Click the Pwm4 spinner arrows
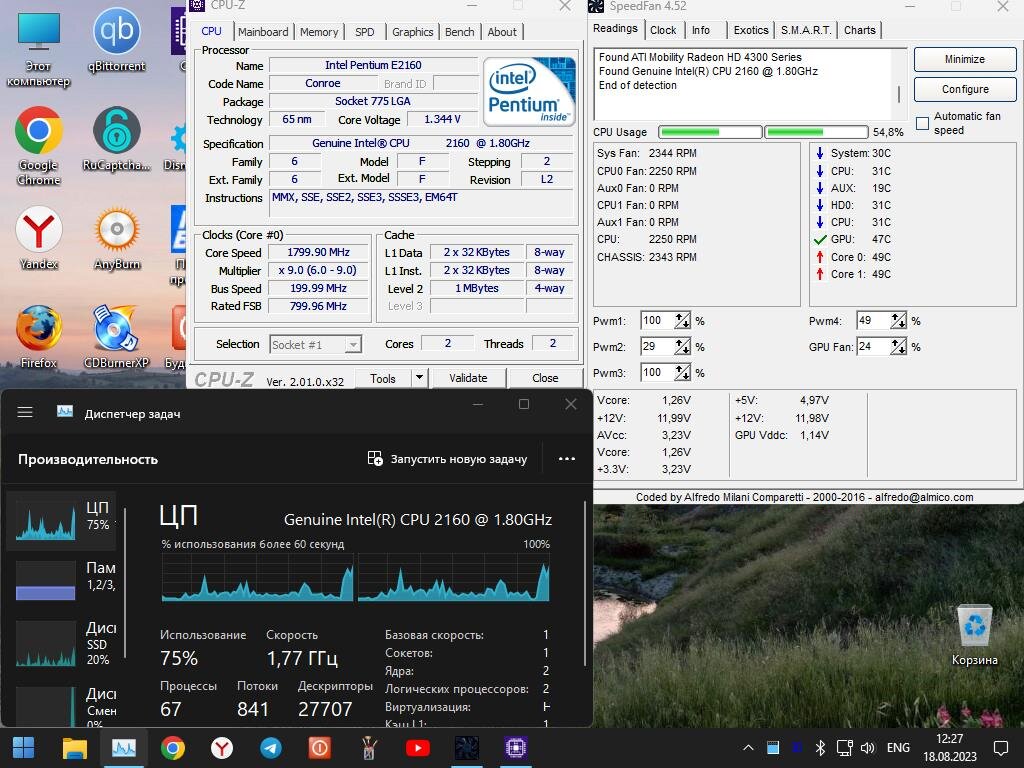 (x=898, y=321)
